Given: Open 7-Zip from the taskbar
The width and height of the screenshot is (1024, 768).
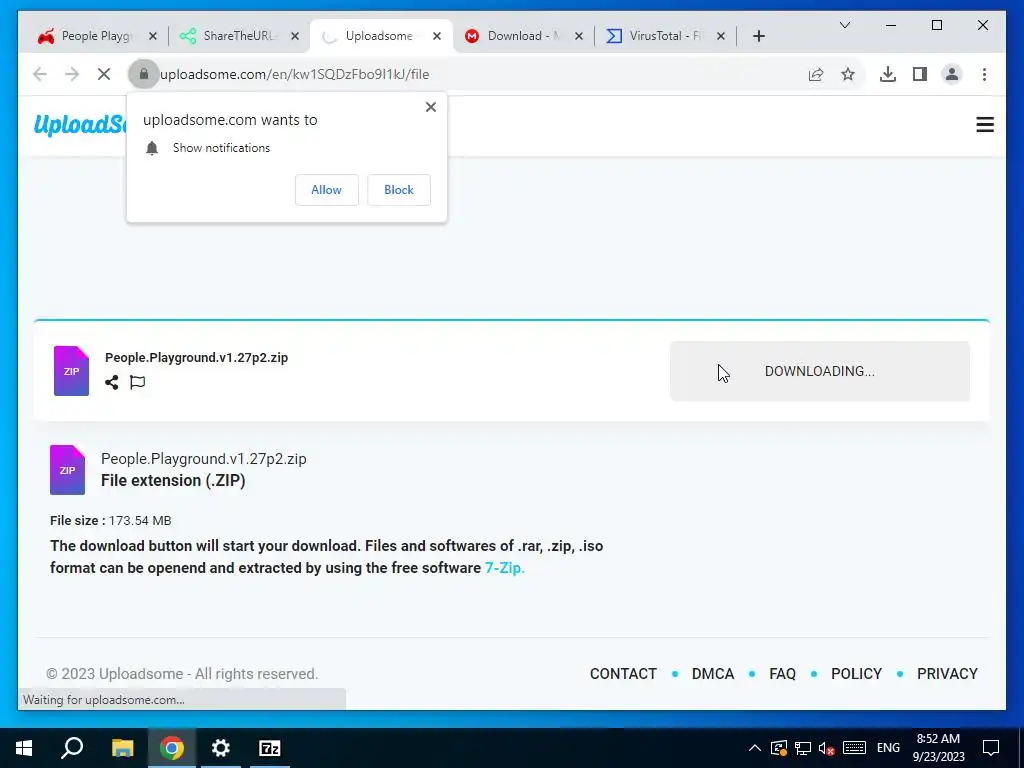Looking at the screenshot, I should [270, 748].
